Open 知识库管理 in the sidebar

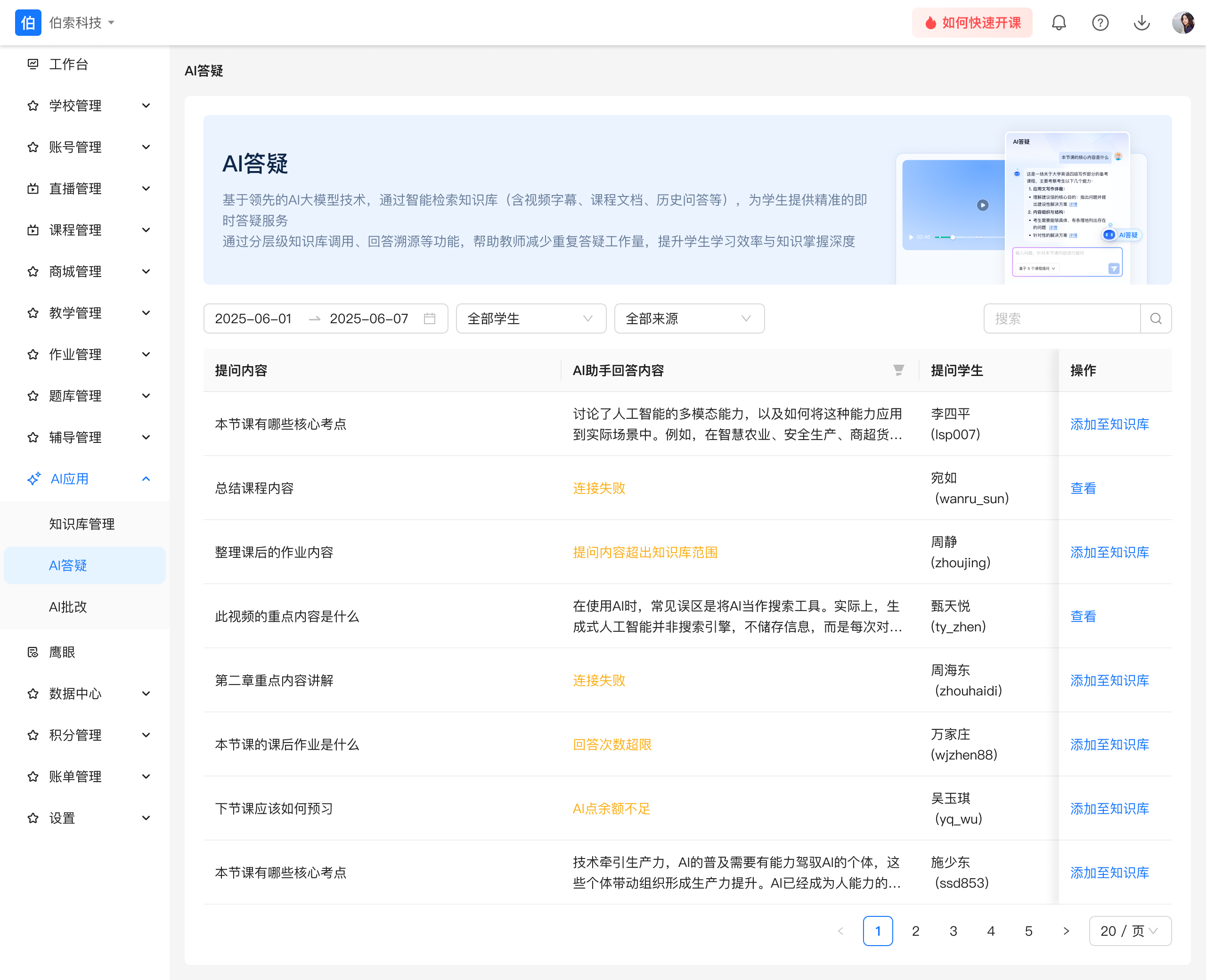click(82, 524)
